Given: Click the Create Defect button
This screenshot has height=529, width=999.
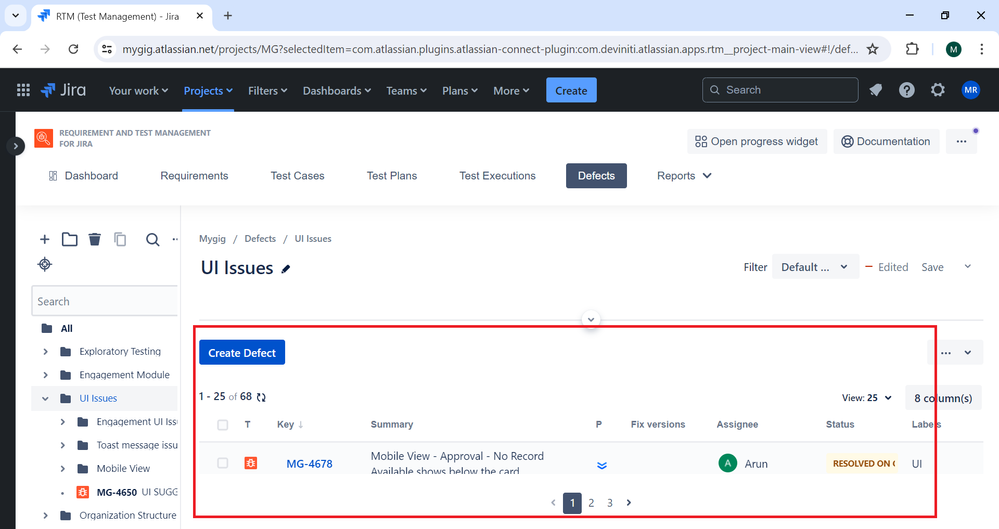Looking at the screenshot, I should coord(242,352).
